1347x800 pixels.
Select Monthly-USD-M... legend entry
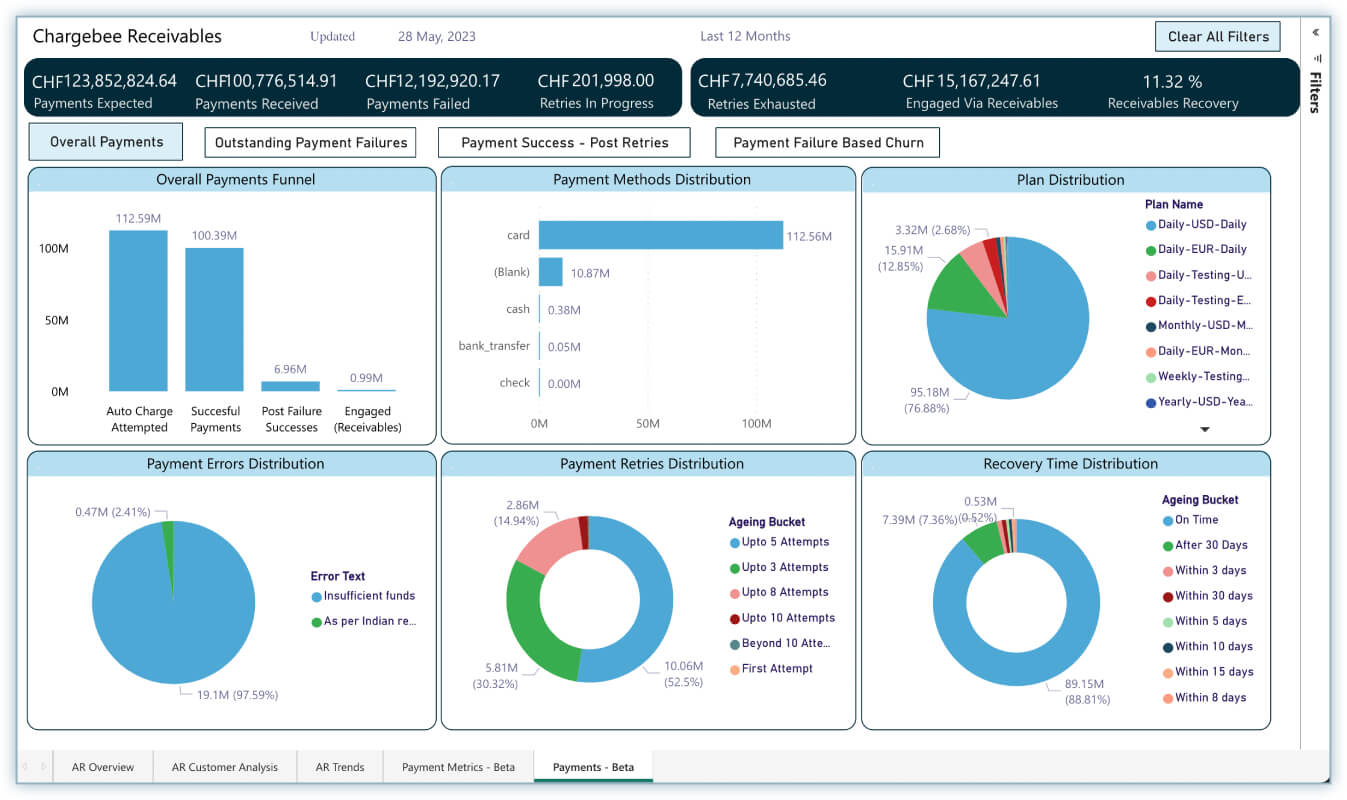tap(1199, 326)
